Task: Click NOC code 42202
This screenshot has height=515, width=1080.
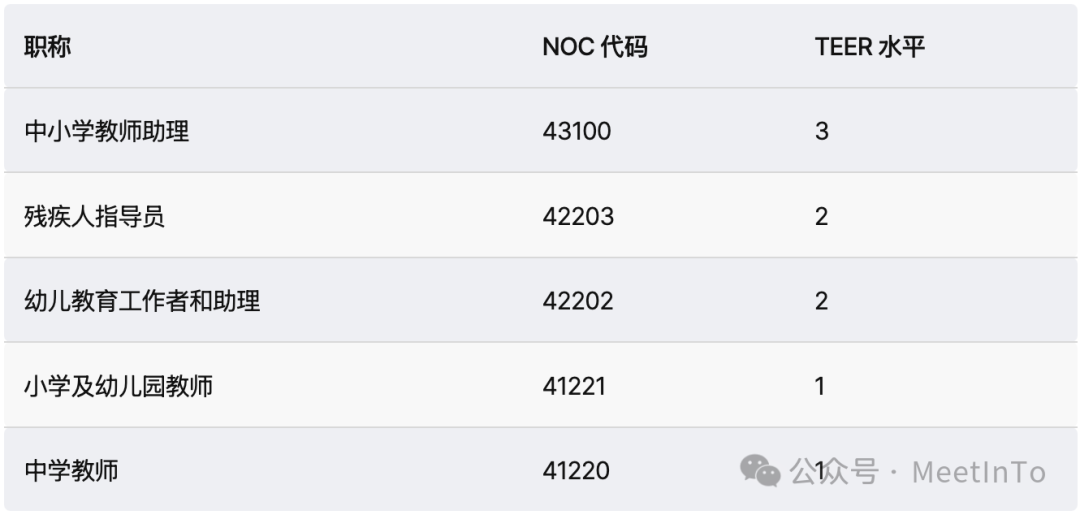Action: tap(578, 301)
